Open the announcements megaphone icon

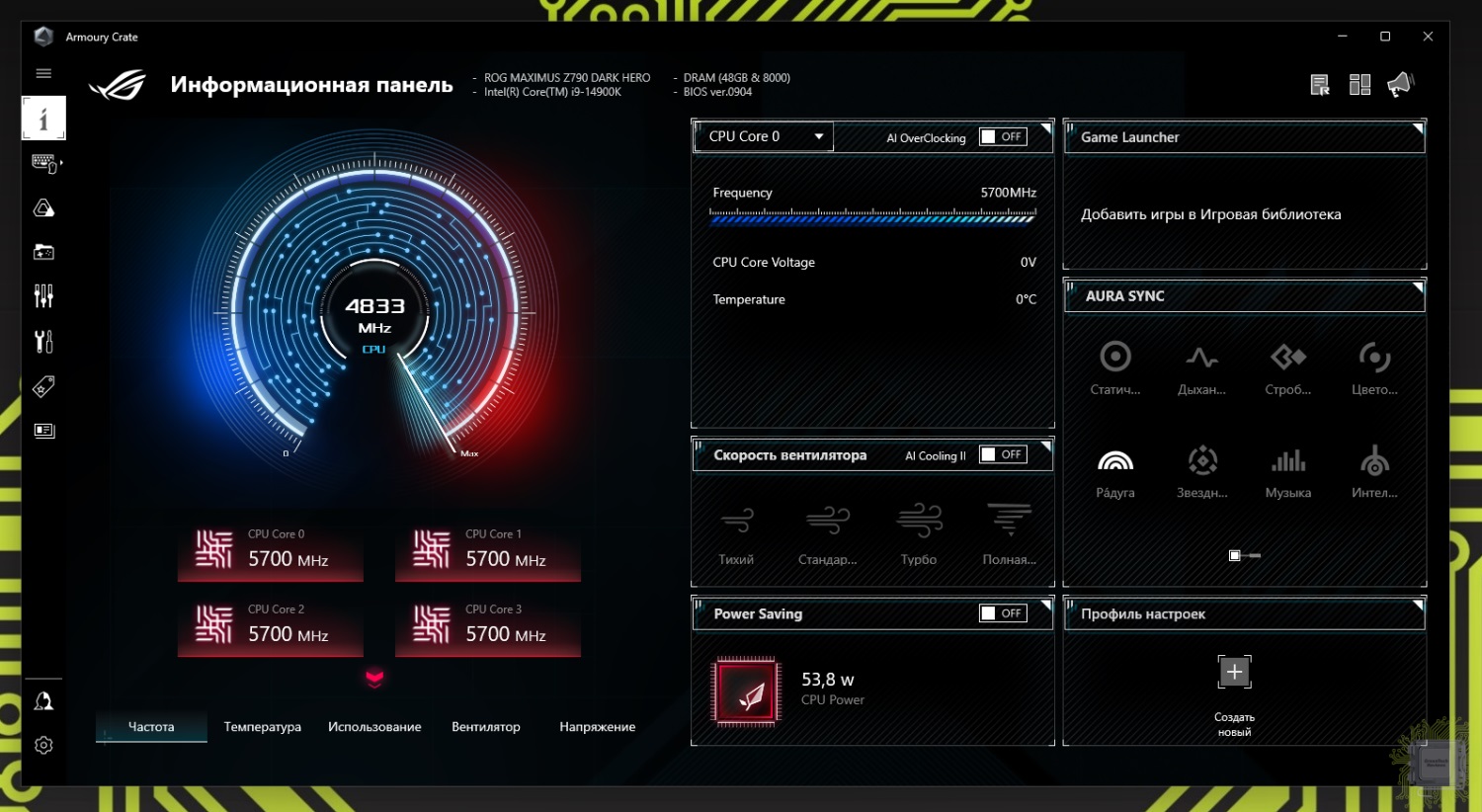click(1400, 85)
